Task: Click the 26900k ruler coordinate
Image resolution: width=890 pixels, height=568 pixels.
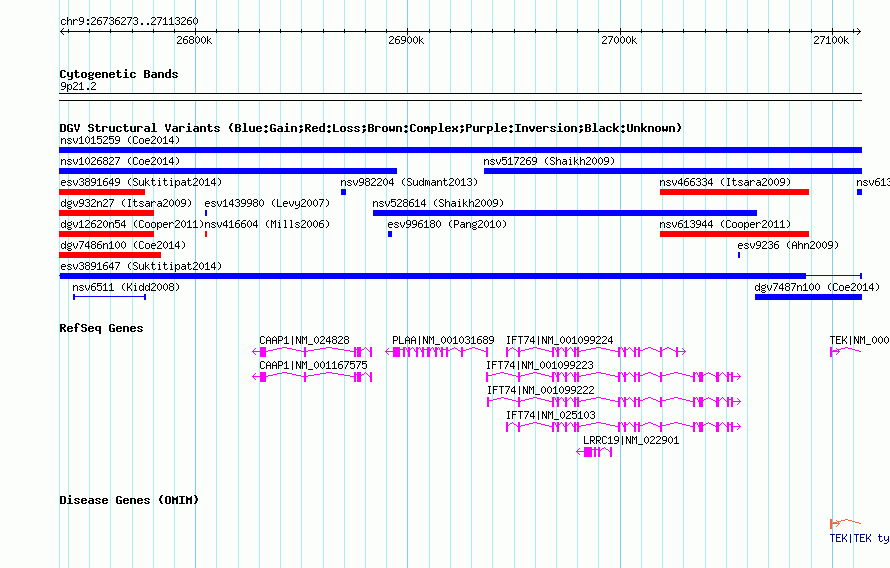Action: tap(406, 40)
